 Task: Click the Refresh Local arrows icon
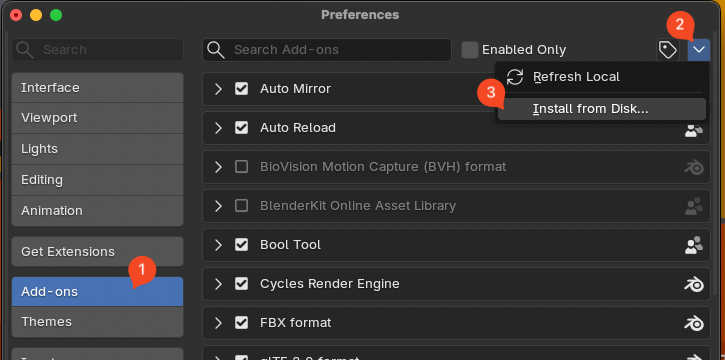[x=515, y=77]
